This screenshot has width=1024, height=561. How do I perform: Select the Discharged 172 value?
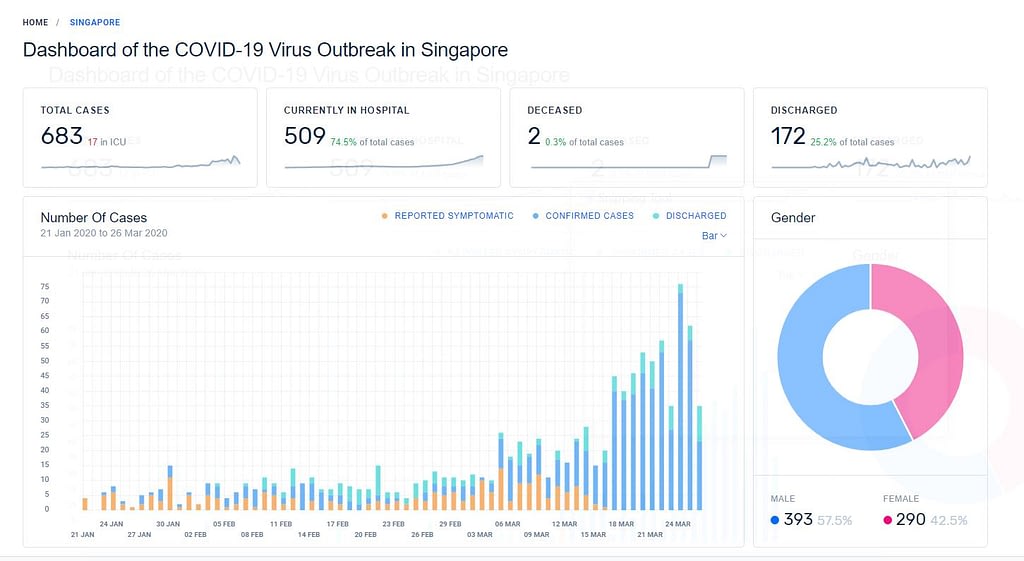tap(788, 136)
